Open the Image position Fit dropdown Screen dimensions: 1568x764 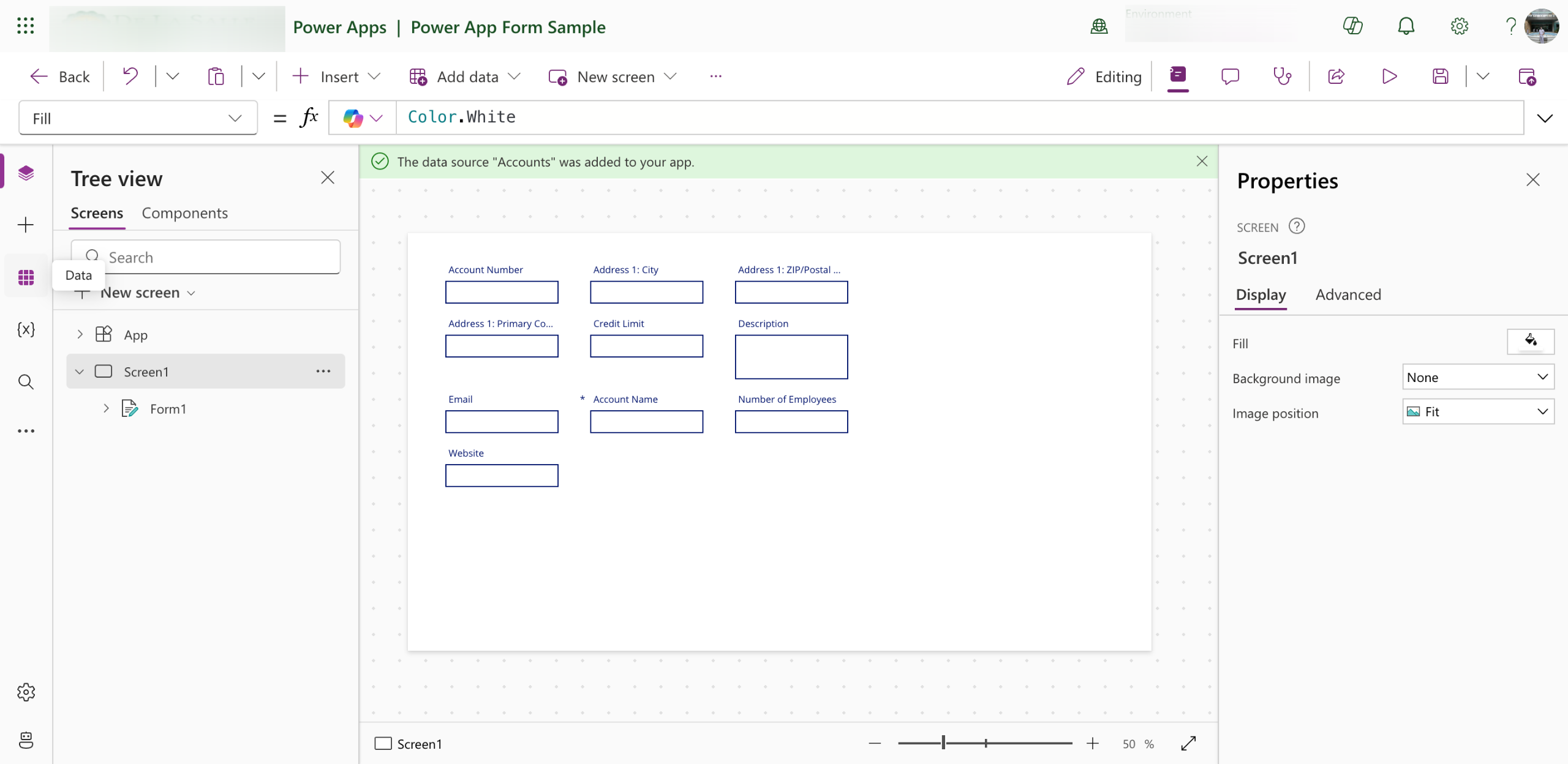coord(1478,411)
